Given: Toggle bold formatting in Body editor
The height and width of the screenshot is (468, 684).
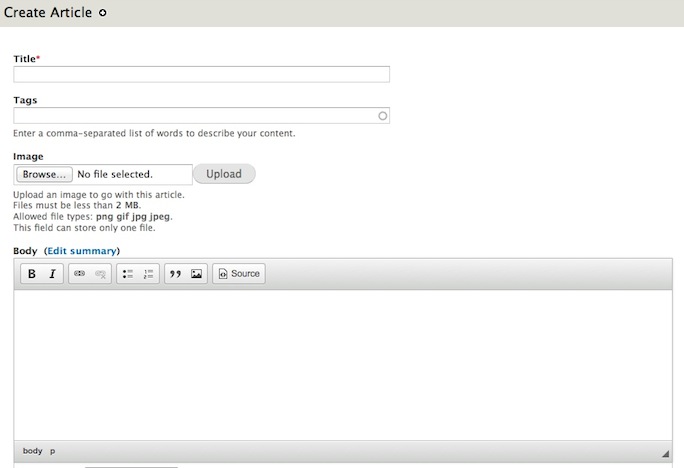Looking at the screenshot, I should [x=31, y=273].
